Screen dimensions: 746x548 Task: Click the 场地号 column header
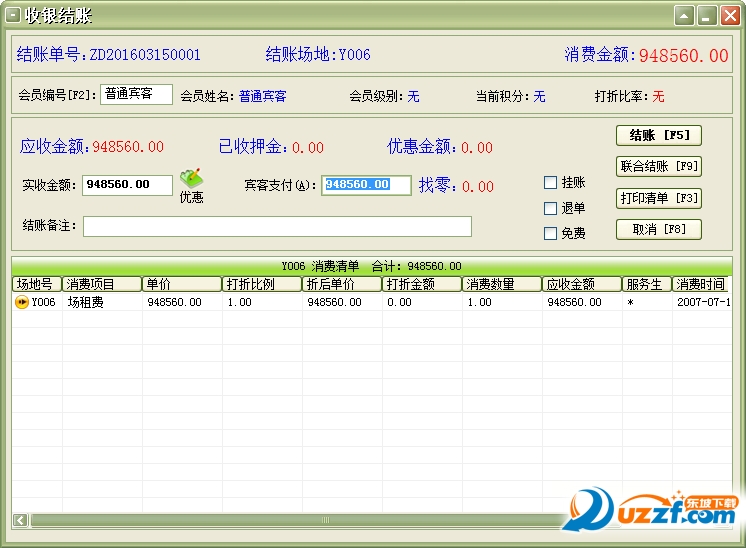[x=37, y=284]
